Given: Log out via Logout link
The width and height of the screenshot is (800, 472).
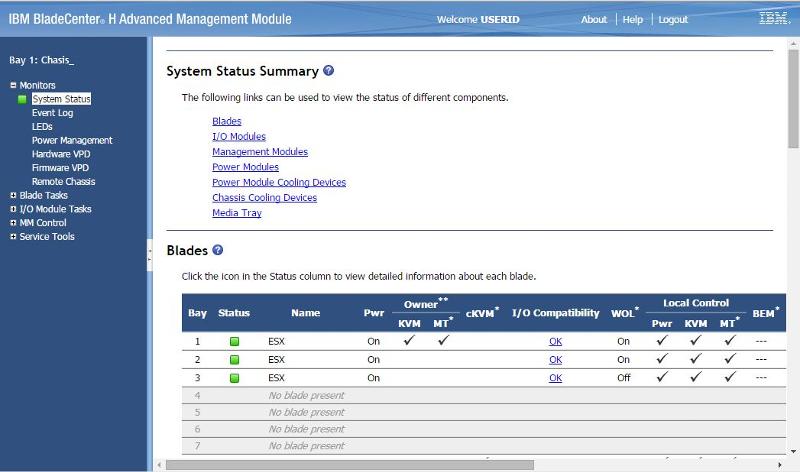Looking at the screenshot, I should point(673,19).
